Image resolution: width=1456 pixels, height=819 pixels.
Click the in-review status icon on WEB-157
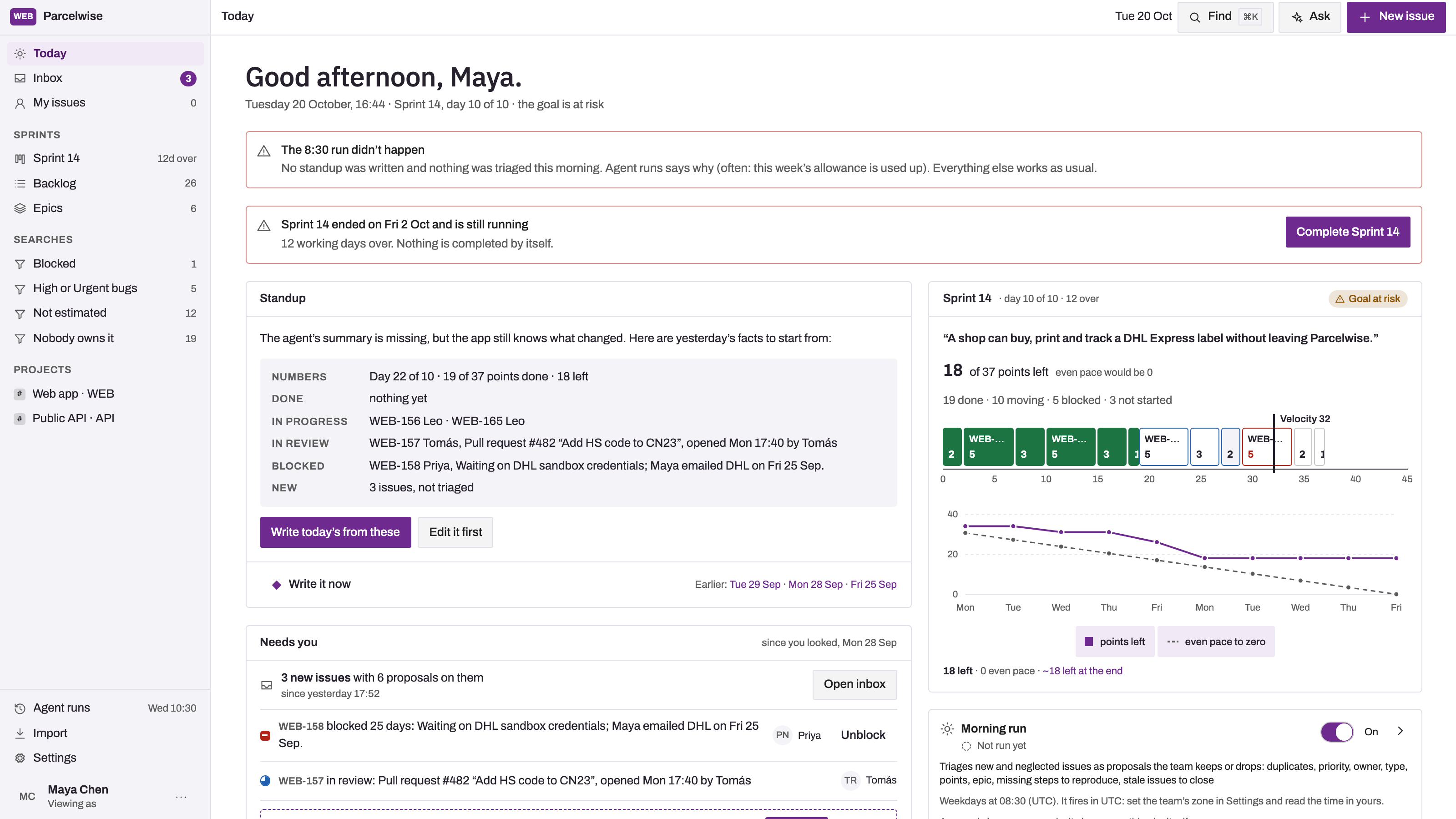pyautogui.click(x=265, y=781)
